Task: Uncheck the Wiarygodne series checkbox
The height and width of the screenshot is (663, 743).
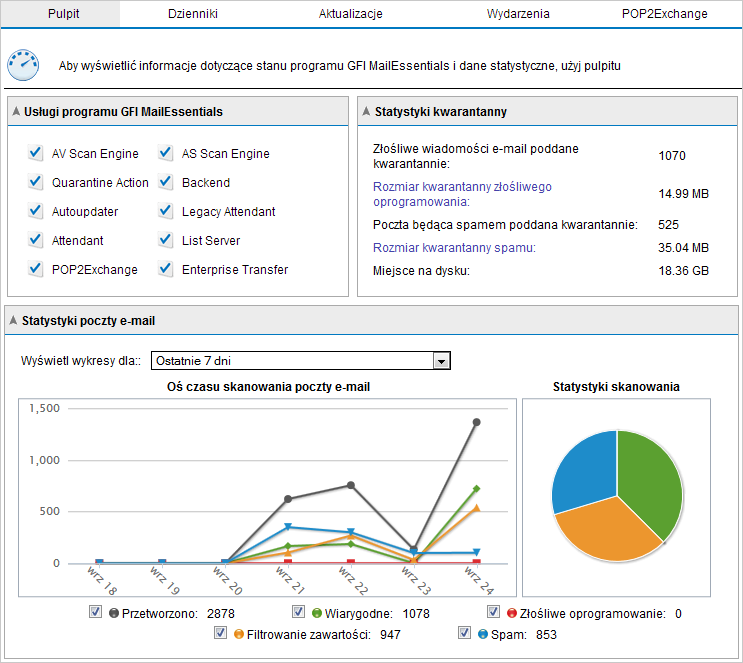Action: coord(298,612)
